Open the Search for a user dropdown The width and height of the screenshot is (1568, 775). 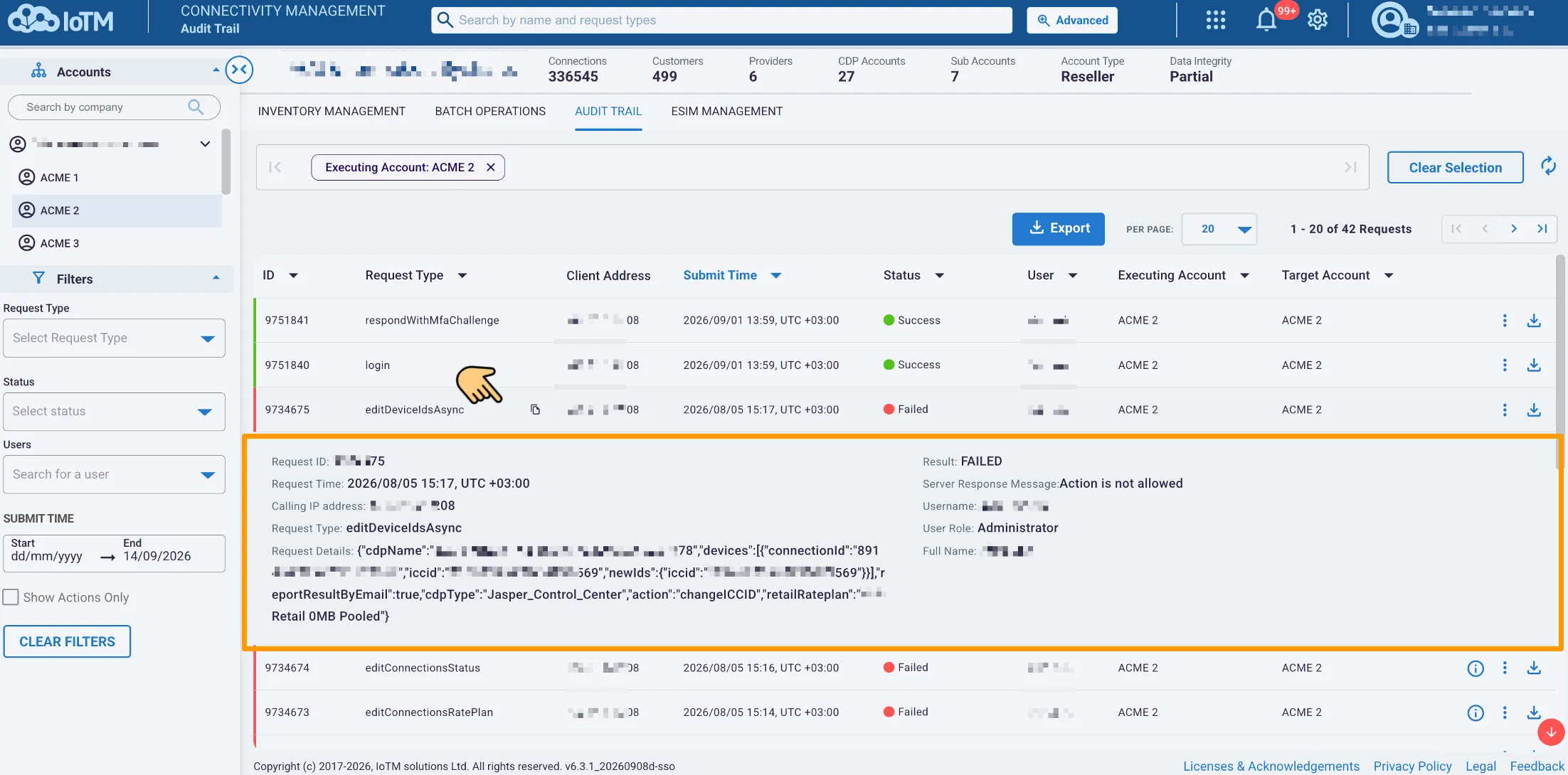click(114, 474)
